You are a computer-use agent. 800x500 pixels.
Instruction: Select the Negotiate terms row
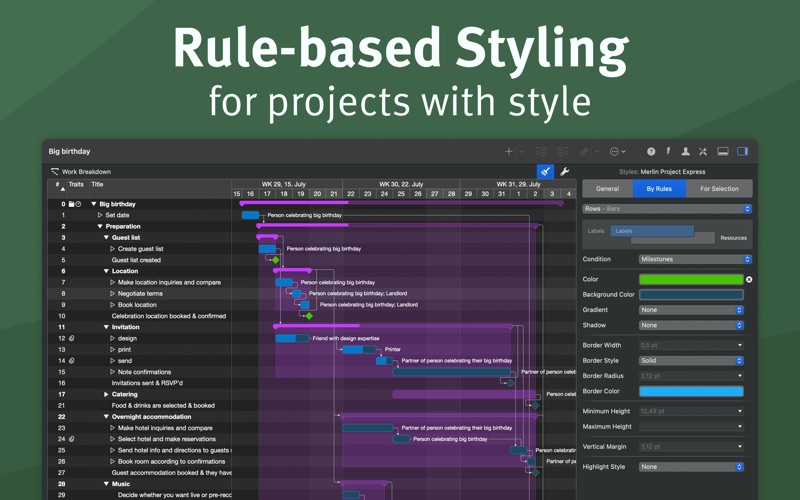tap(140, 293)
